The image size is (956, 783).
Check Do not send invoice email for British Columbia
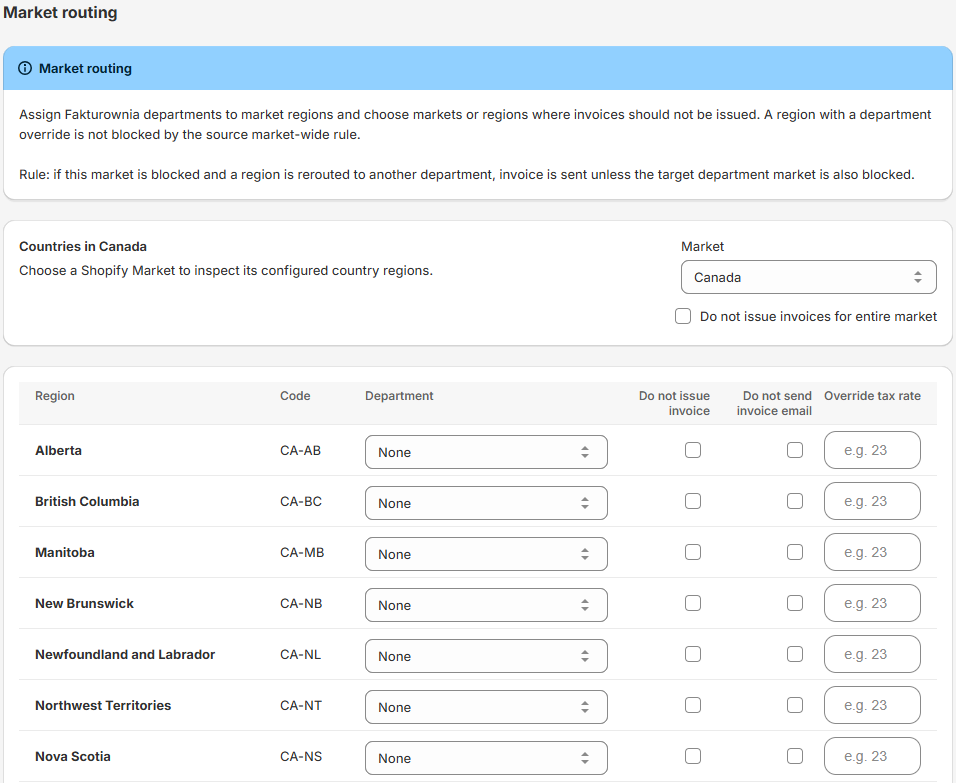(794, 501)
